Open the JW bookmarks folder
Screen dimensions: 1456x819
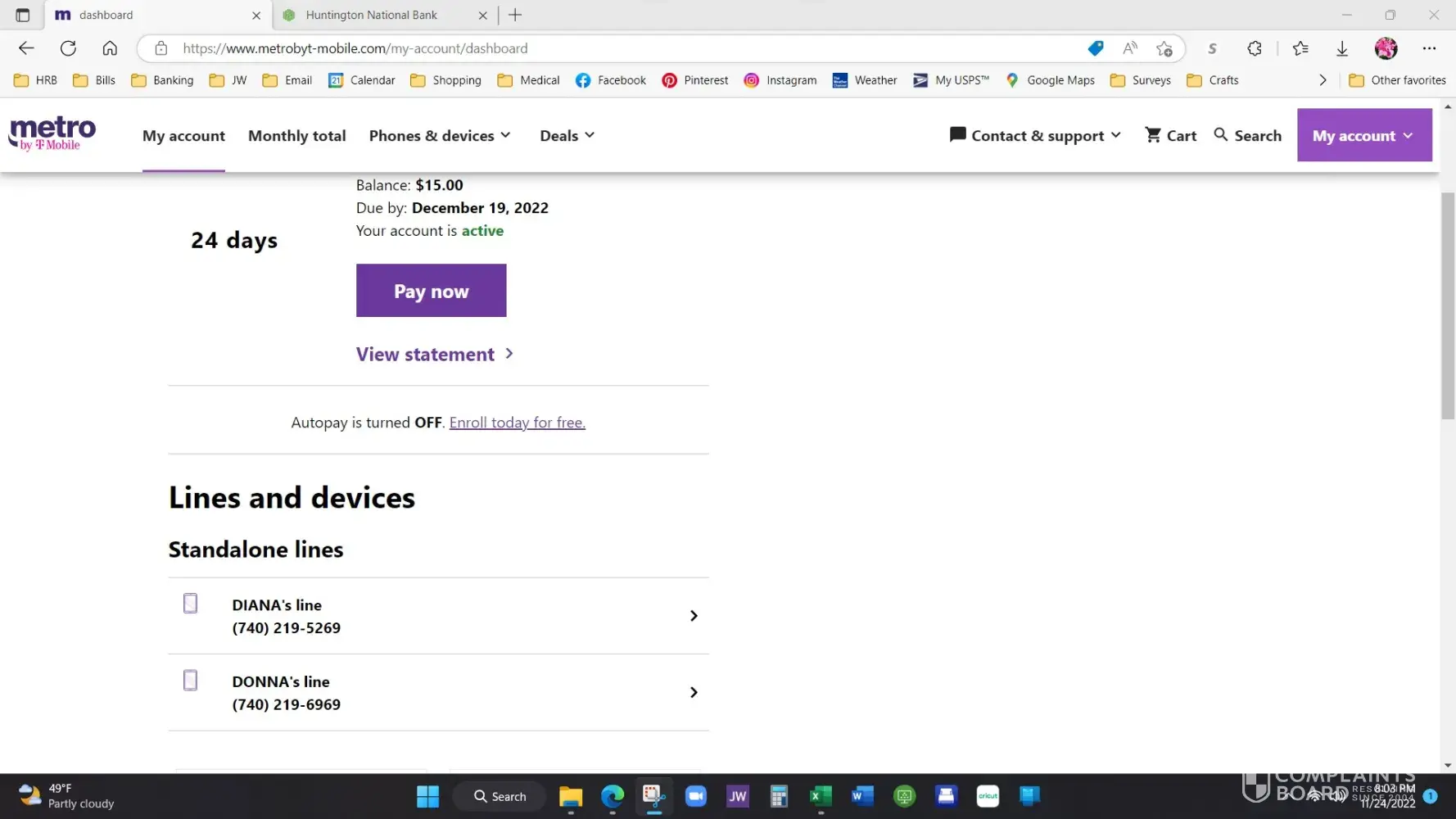[228, 80]
